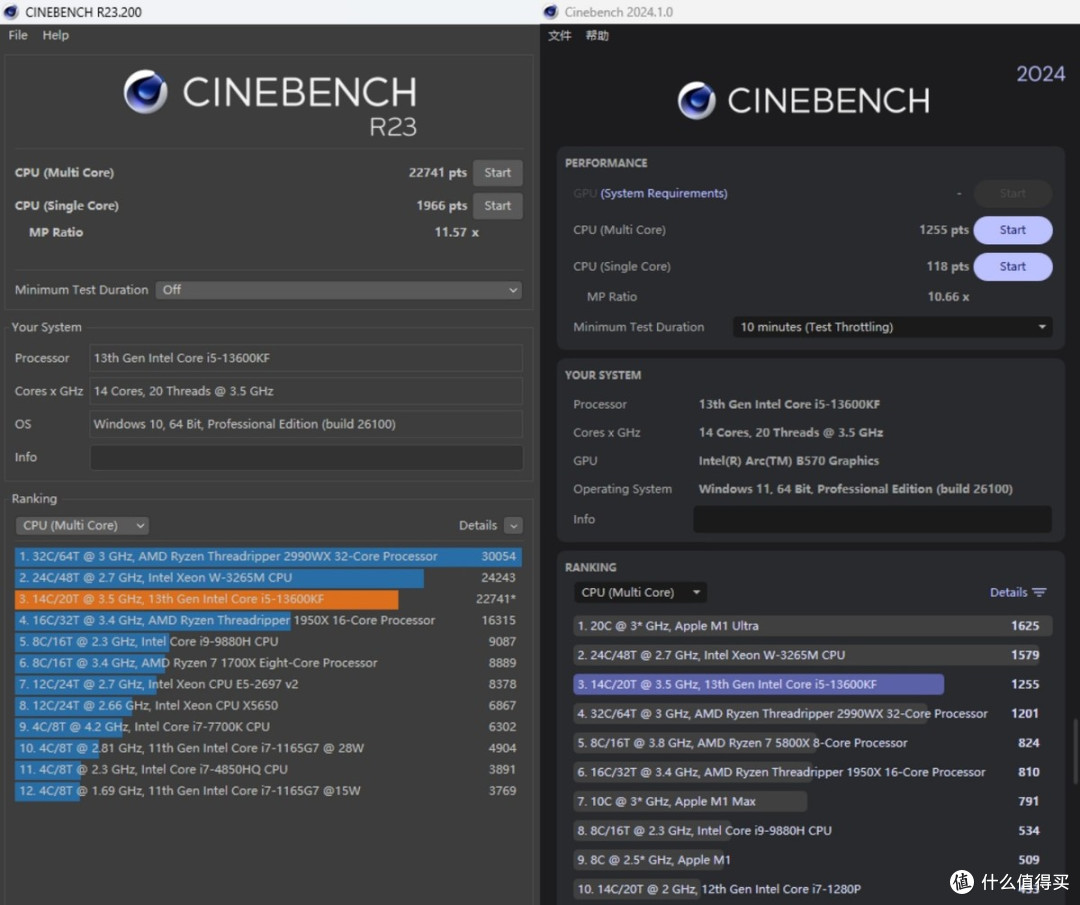Open Minimum Test Duration dropdown set to Off

(338, 290)
